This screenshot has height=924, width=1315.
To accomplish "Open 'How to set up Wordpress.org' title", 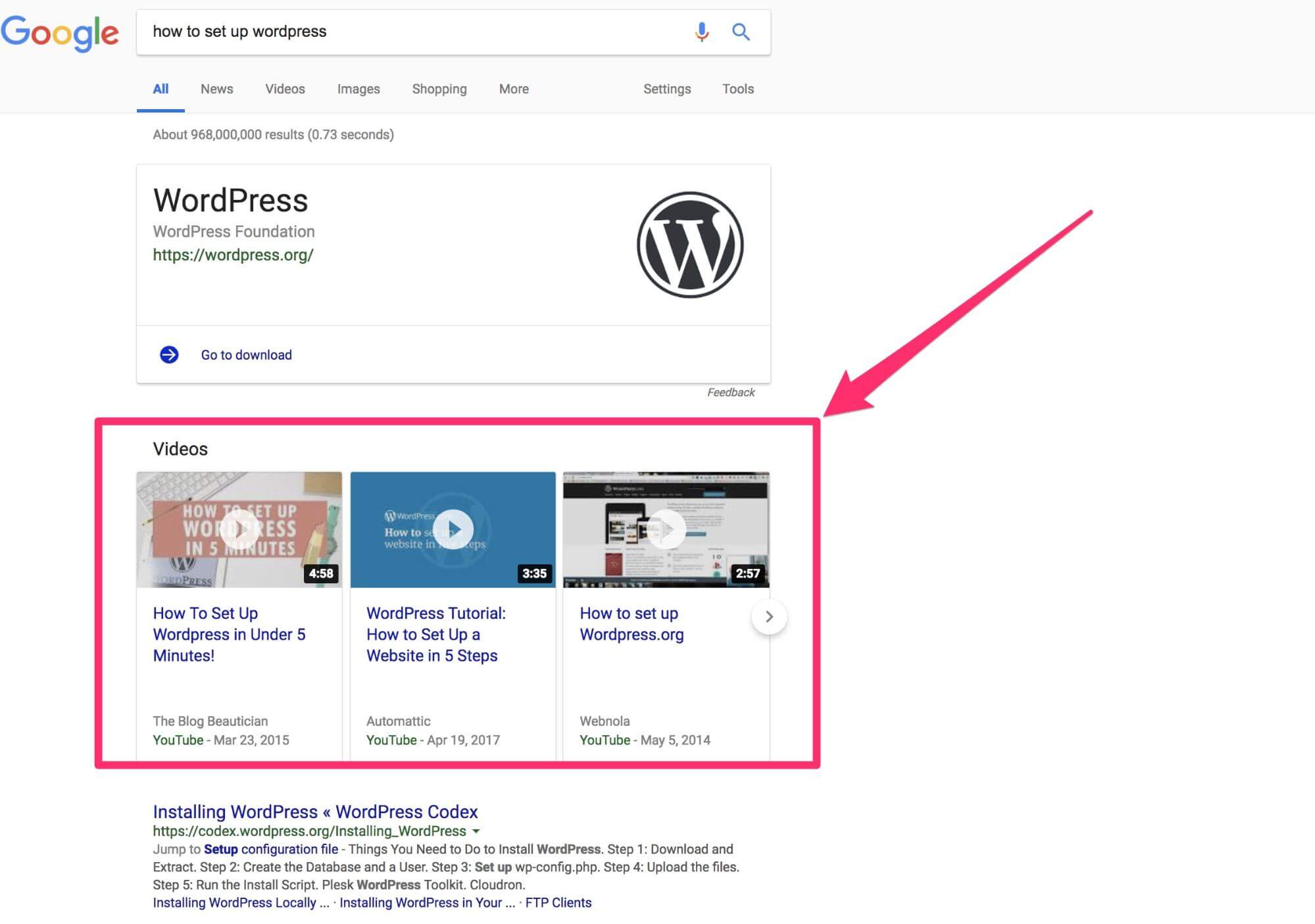I will point(632,624).
